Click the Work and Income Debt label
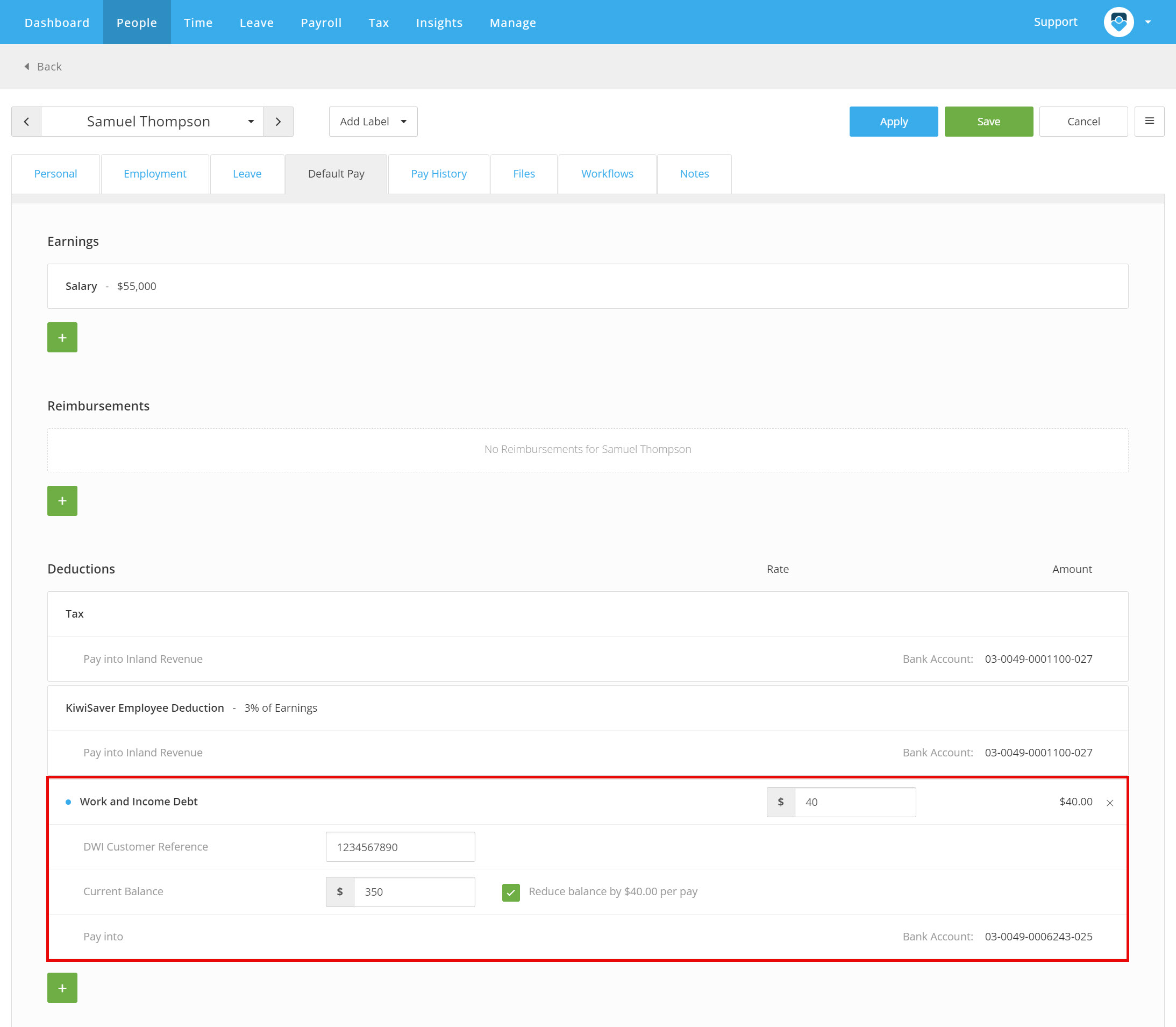Viewport: 1176px width, 1027px height. (139, 802)
